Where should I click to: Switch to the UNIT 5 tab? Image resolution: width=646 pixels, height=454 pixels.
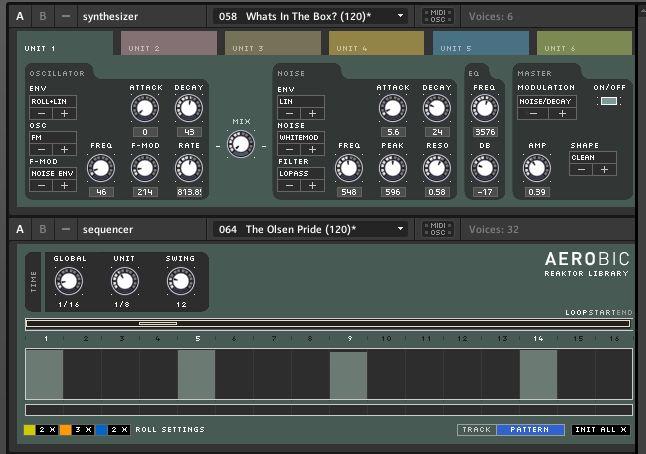[481, 44]
